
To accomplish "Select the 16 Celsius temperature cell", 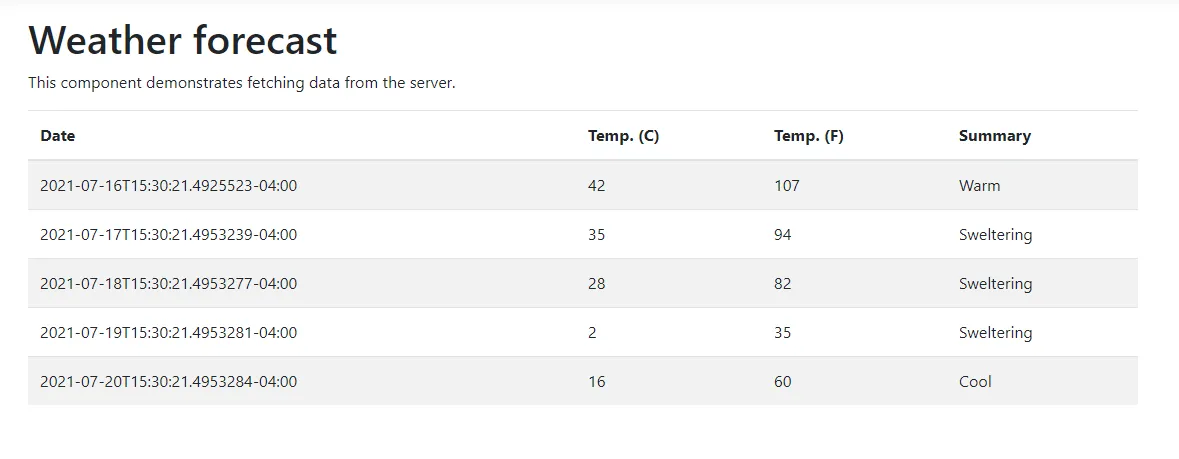I will click(597, 382).
